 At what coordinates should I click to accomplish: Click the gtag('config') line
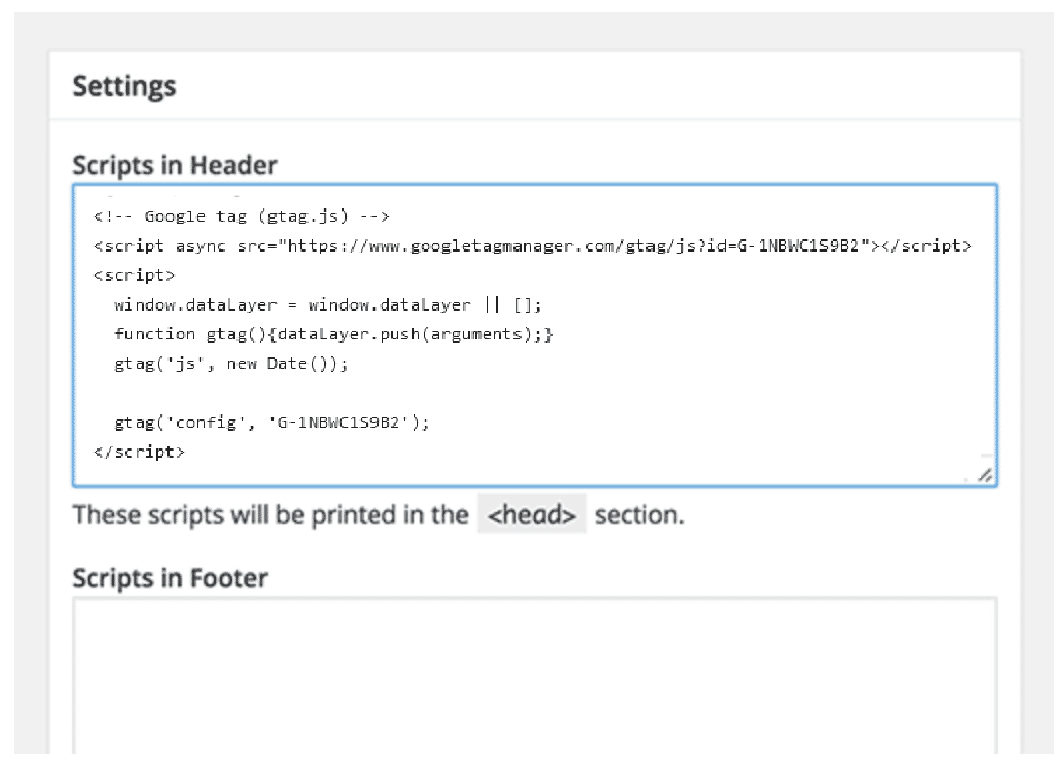pyautogui.click(x=271, y=422)
